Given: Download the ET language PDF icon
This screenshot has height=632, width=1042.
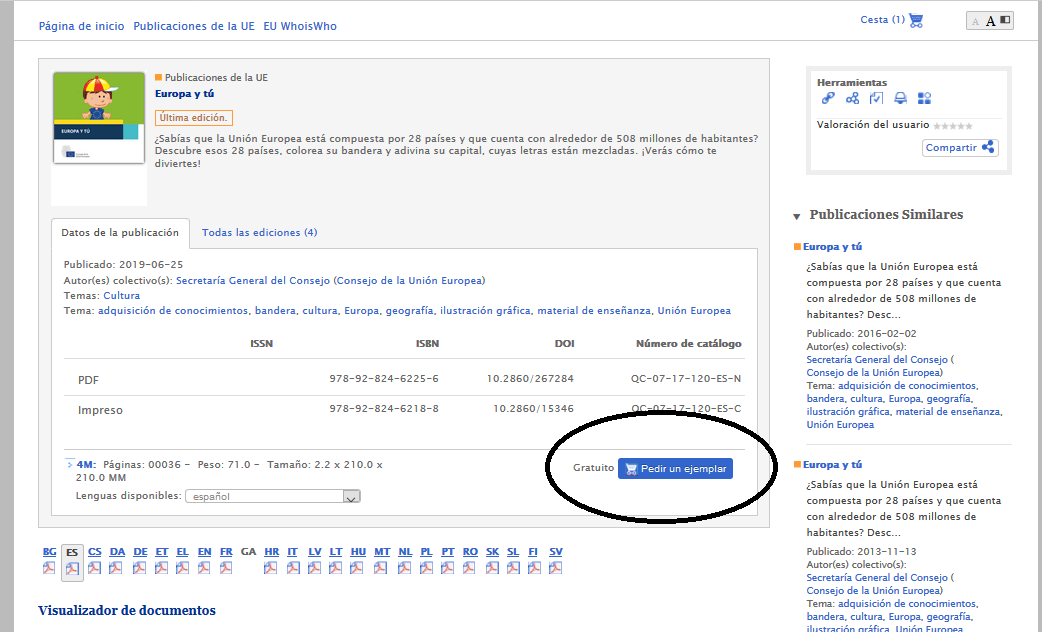Looking at the screenshot, I should [161, 568].
